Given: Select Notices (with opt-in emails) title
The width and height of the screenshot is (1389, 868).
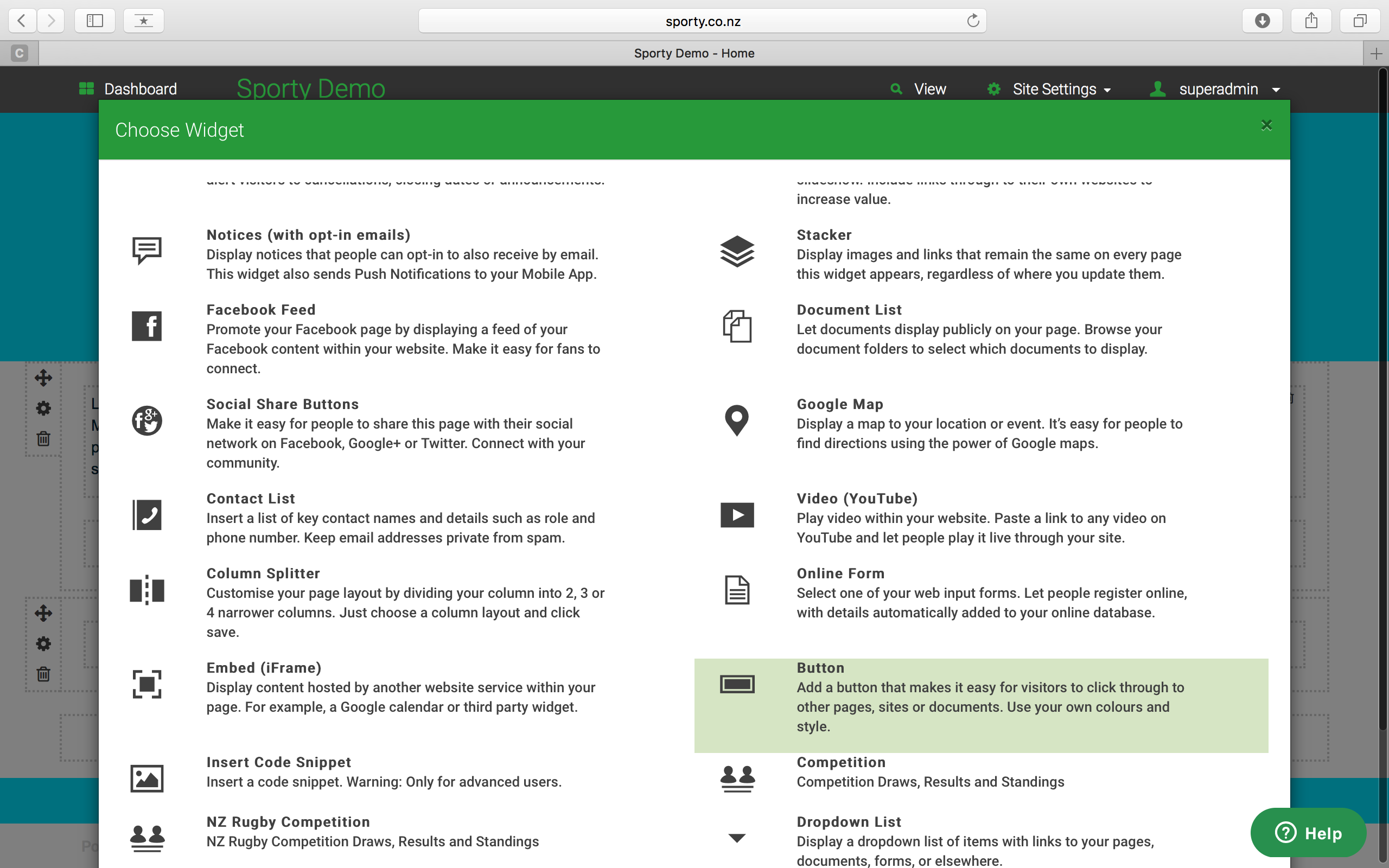Looking at the screenshot, I should pyautogui.click(x=308, y=235).
